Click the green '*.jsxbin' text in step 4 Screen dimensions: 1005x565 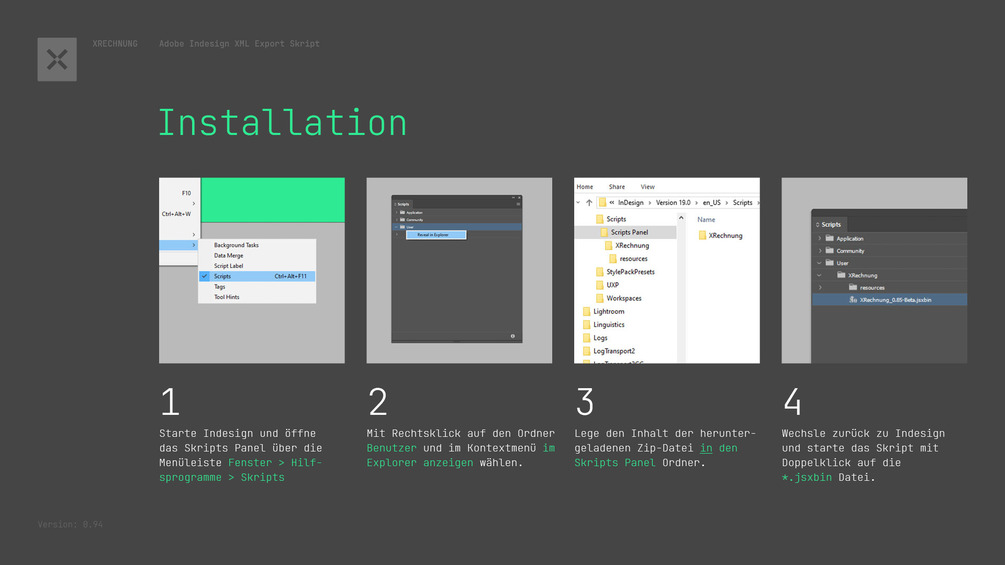click(x=806, y=477)
